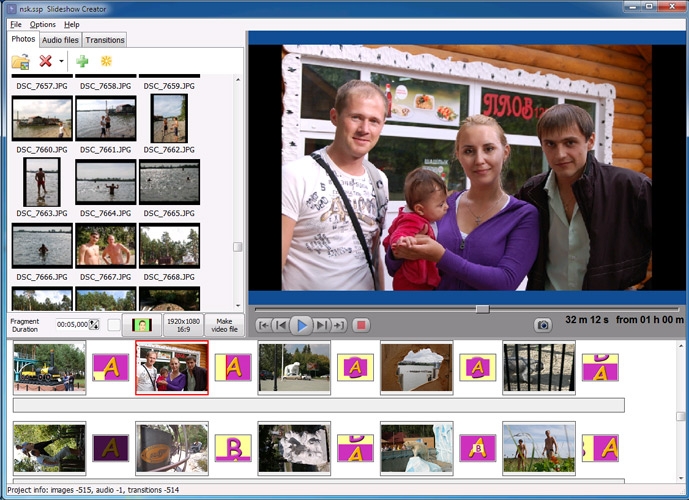The image size is (689, 500).
Task: Open the dropdown arrow beside delete icon
Action: point(60,62)
